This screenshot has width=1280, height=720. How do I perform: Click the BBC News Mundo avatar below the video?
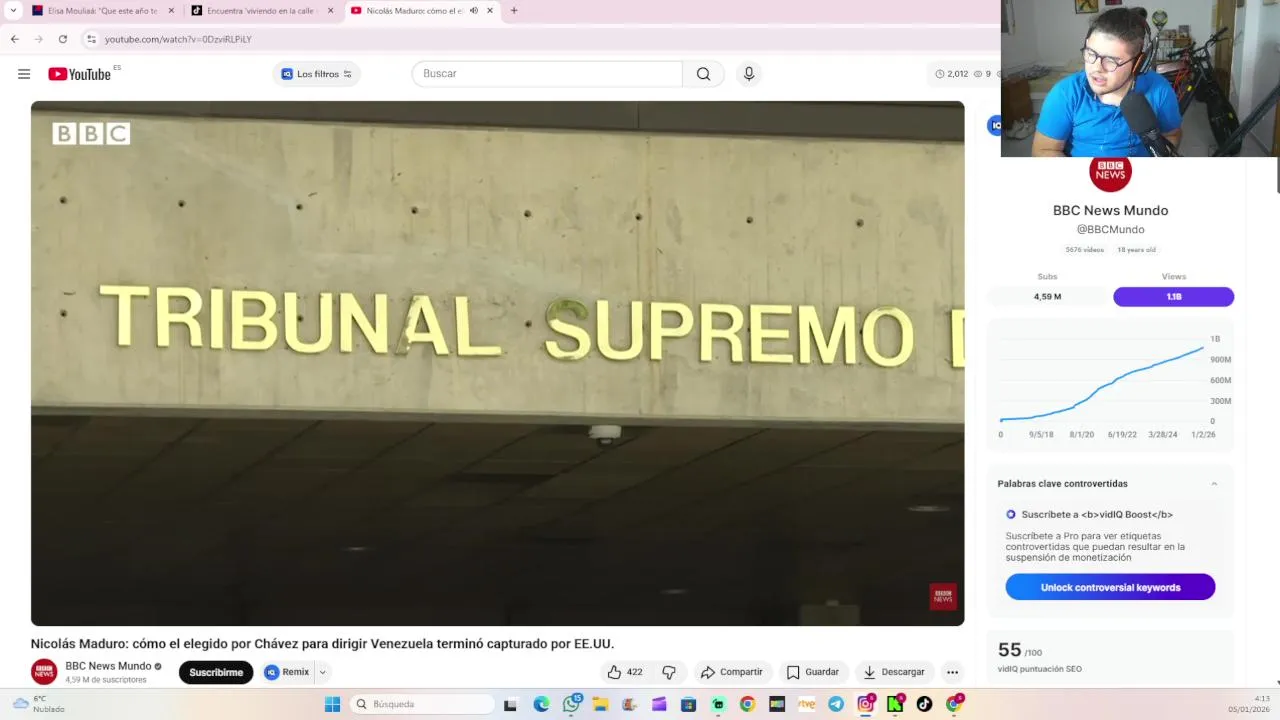[x=44, y=672]
